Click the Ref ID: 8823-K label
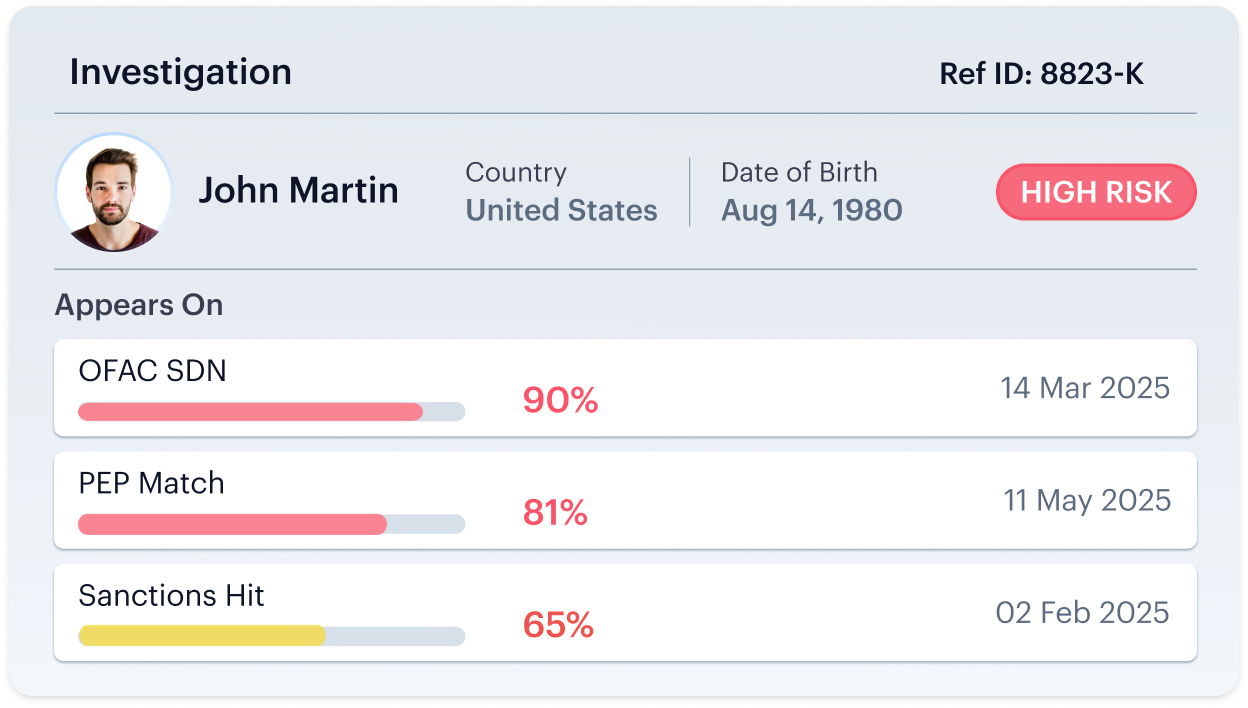The width and height of the screenshot is (1248, 708). pyautogui.click(x=1042, y=74)
